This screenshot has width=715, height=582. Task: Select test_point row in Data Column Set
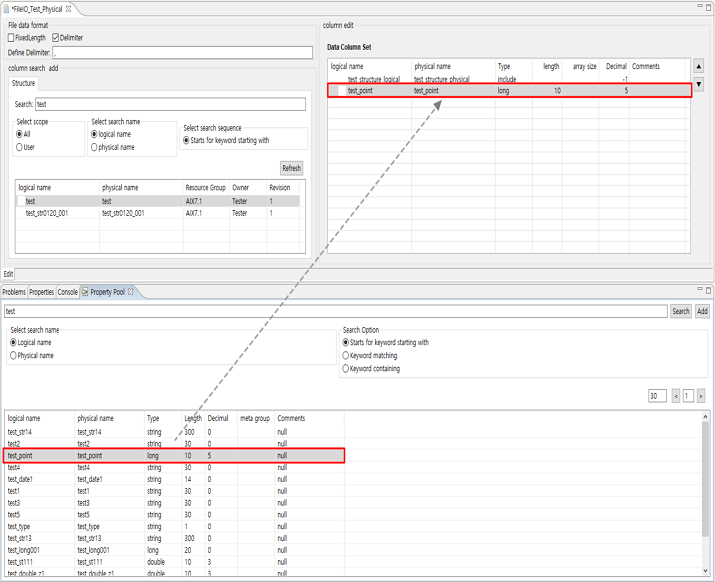click(x=509, y=90)
